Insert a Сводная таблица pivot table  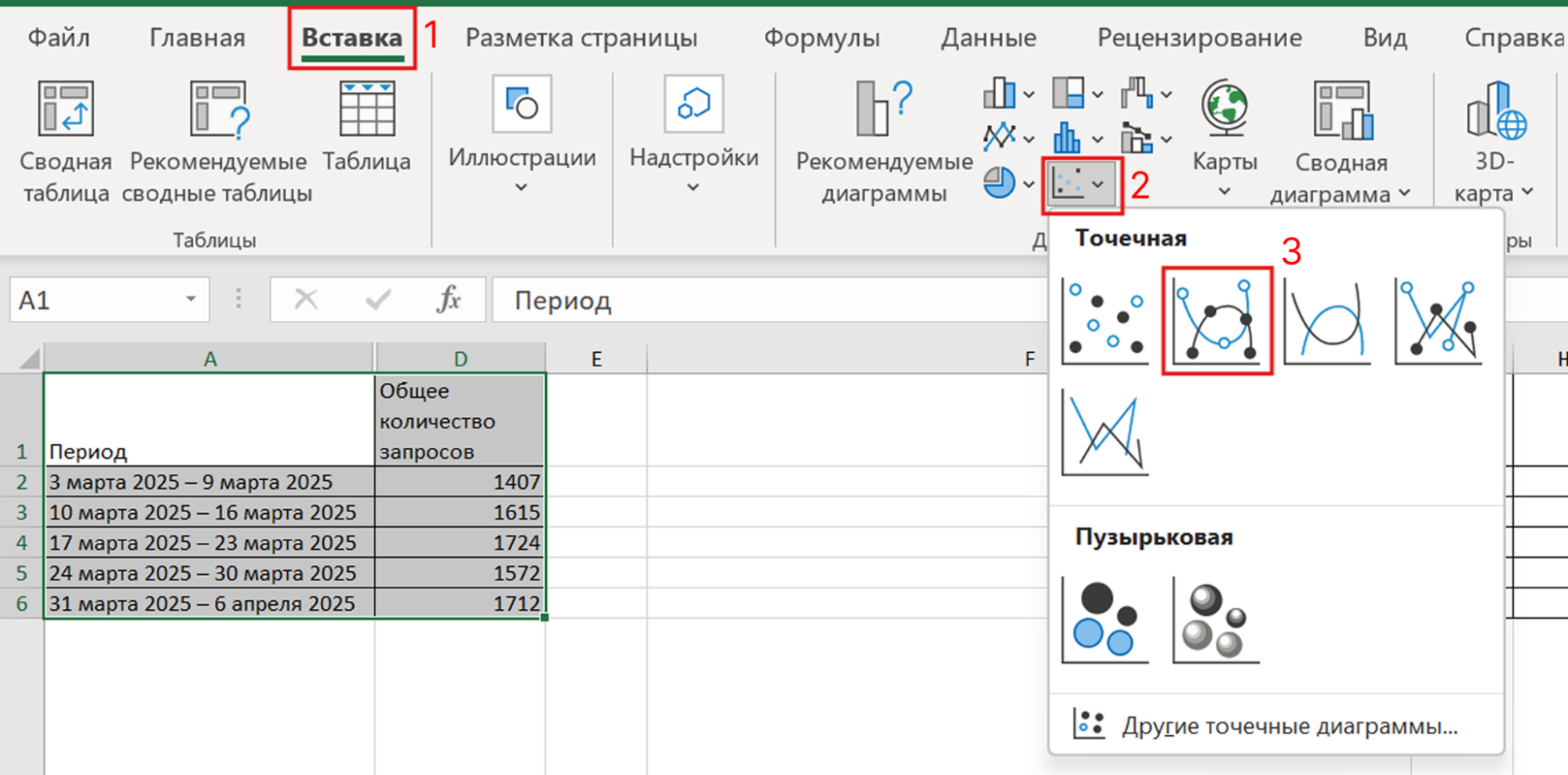coord(66,141)
